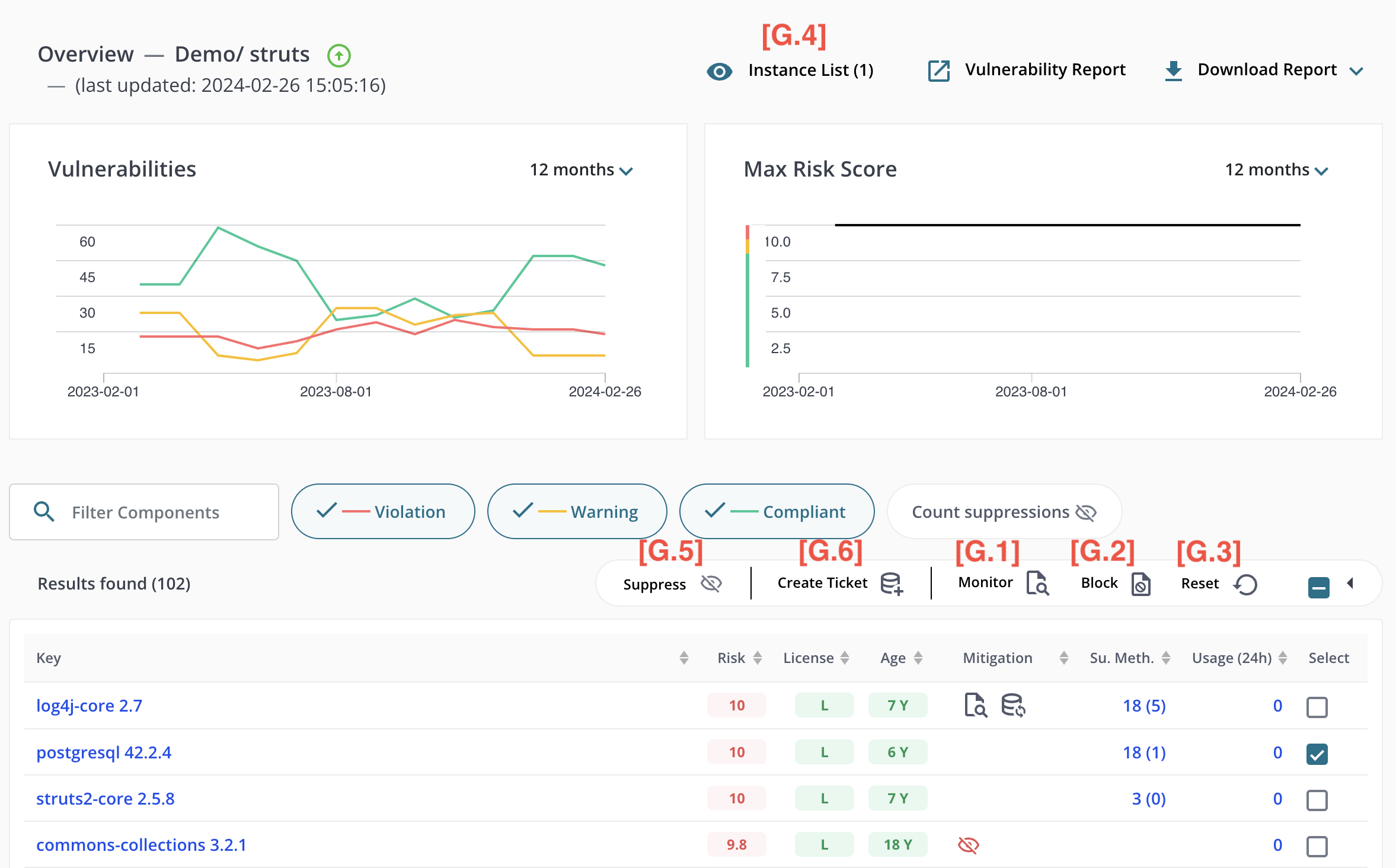Viewport: 1396px width, 868px height.
Task: Click 18 Y age badge
Action: 897,845
